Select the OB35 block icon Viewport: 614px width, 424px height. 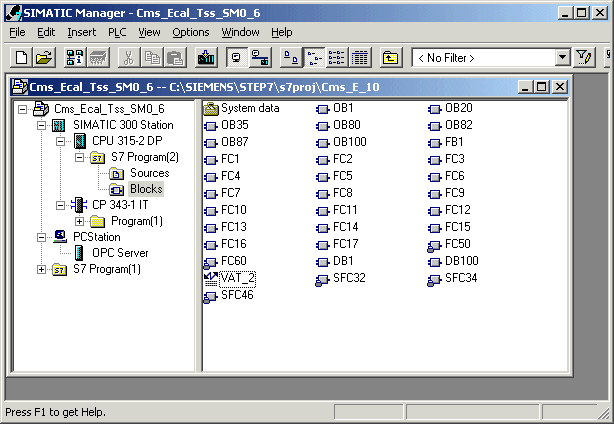coord(211,126)
